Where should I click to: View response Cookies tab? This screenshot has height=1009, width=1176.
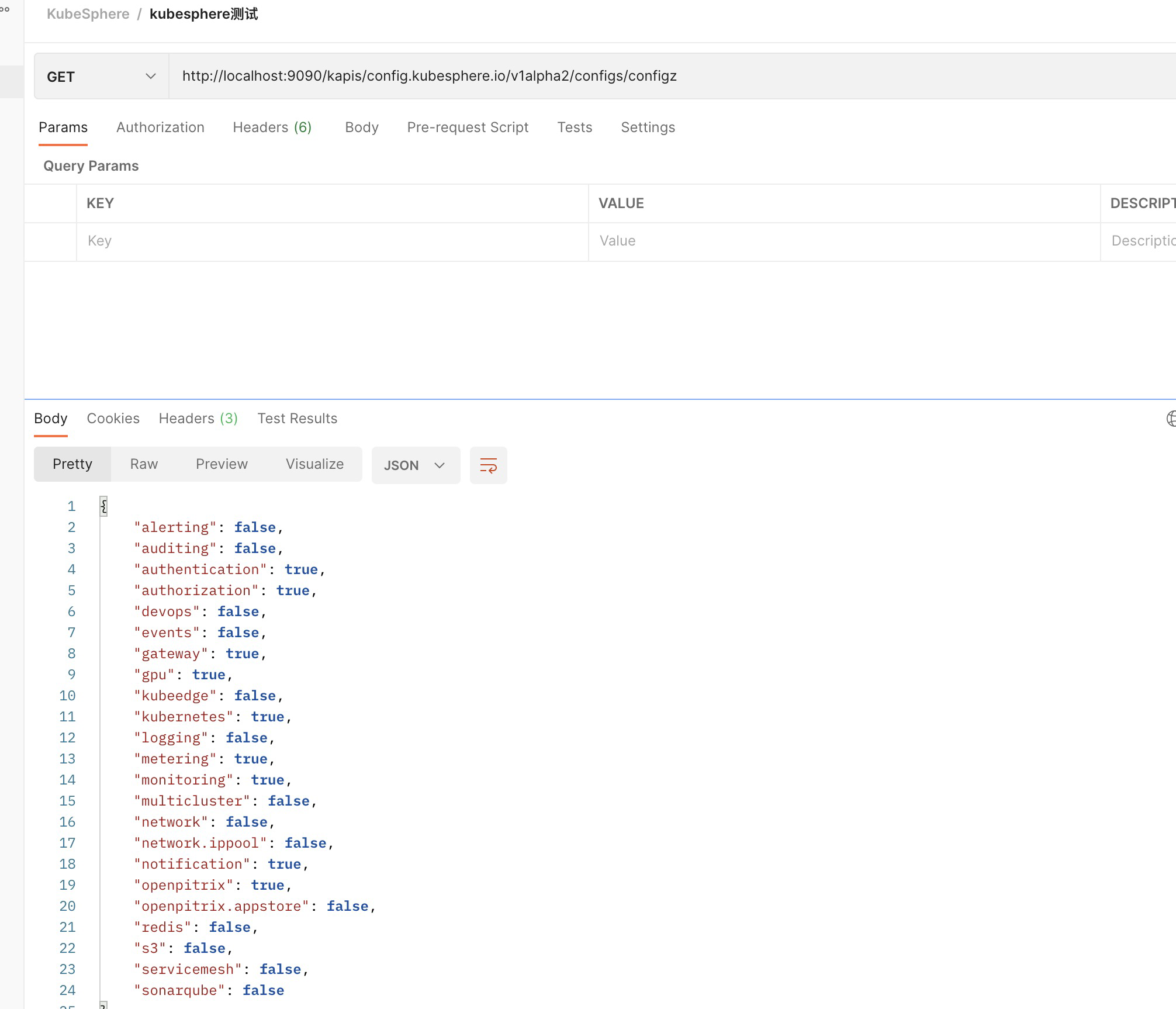(113, 419)
